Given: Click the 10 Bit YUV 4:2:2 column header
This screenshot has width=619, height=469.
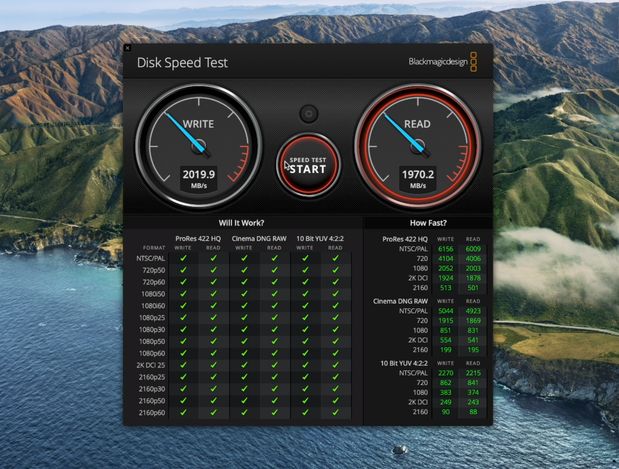Looking at the screenshot, I should point(320,238).
